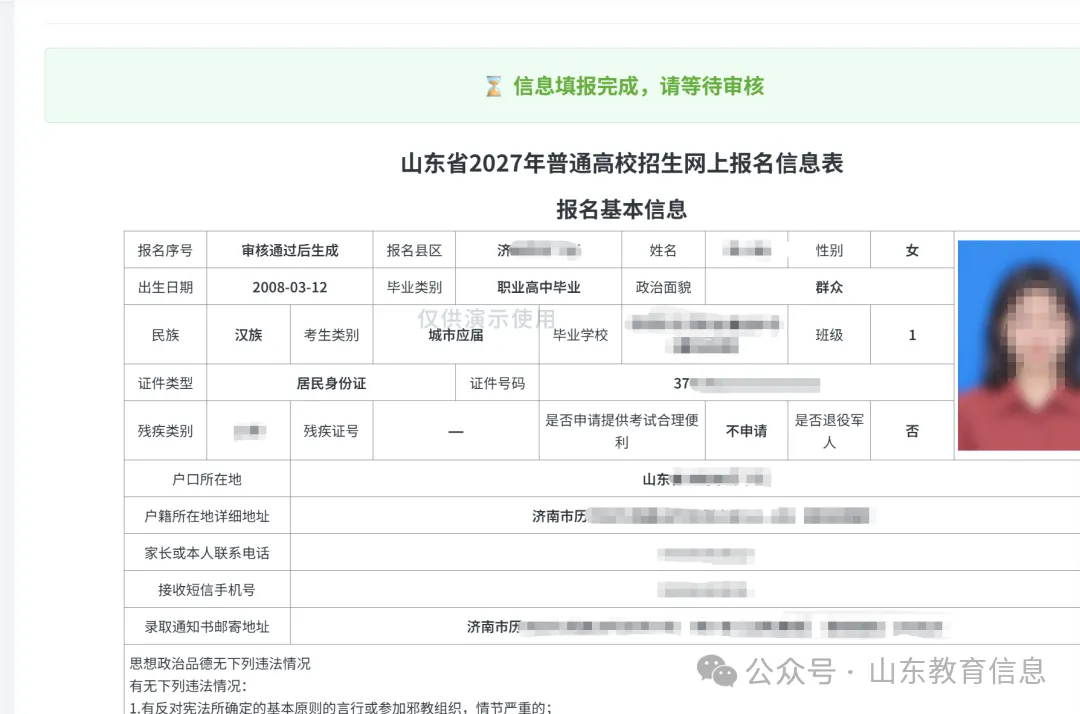Select banner text '信息填报完成，请等待审核'
This screenshot has height=714, width=1080.
click(x=638, y=86)
